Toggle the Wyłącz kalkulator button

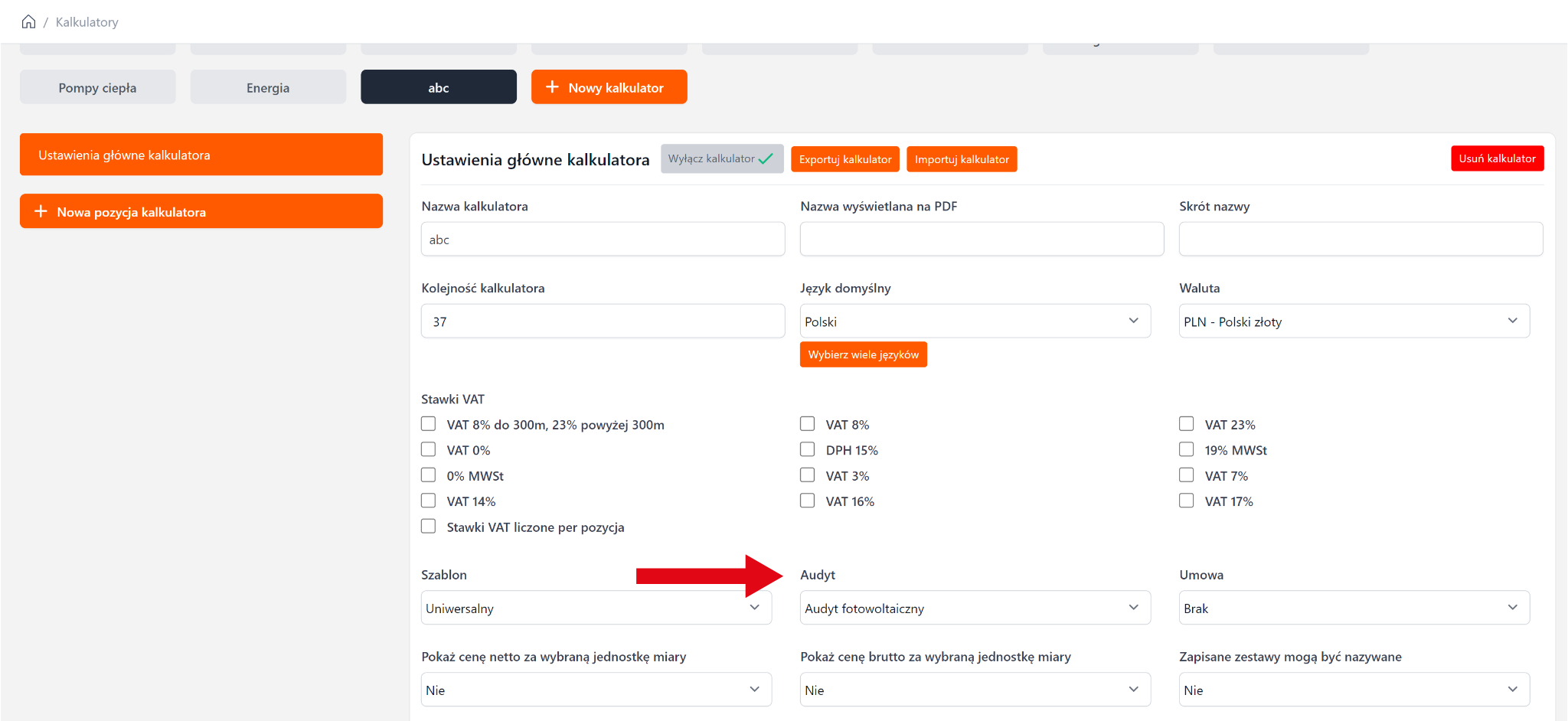721,158
